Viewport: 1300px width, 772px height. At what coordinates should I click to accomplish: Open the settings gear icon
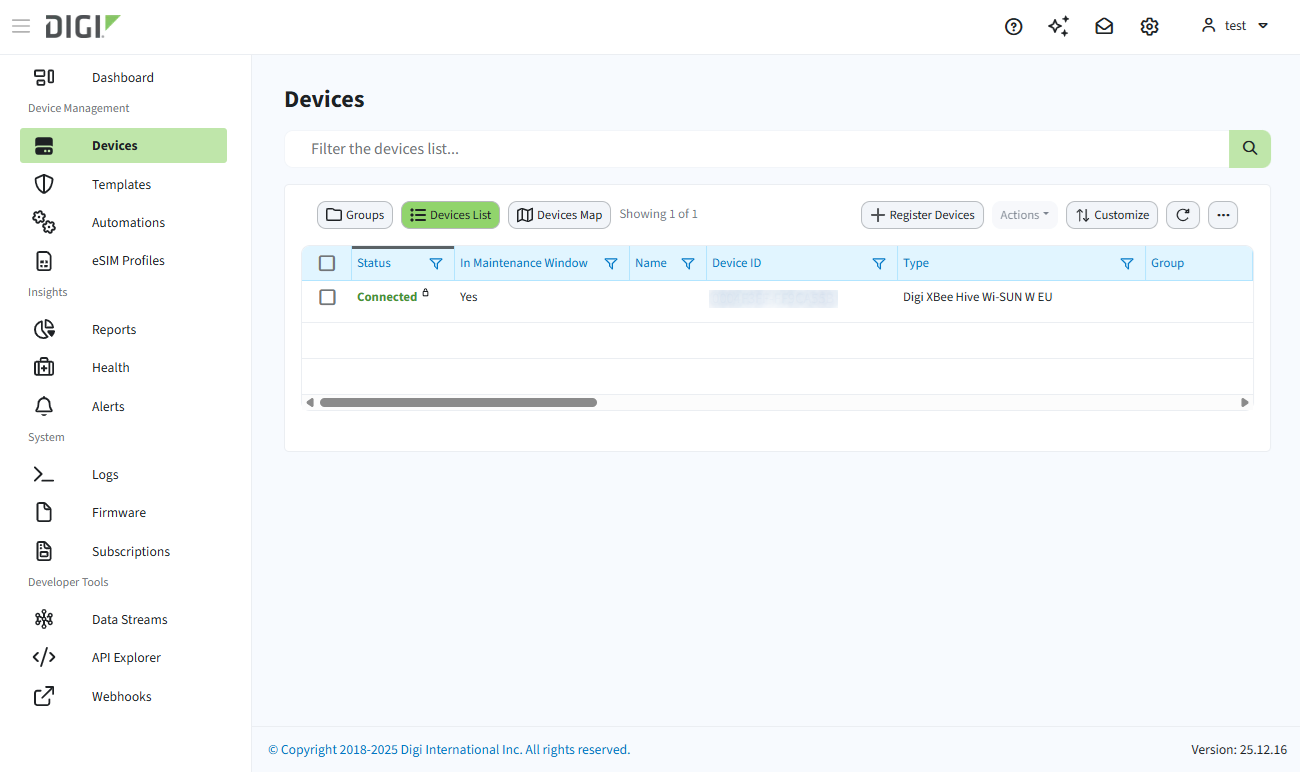point(1149,26)
